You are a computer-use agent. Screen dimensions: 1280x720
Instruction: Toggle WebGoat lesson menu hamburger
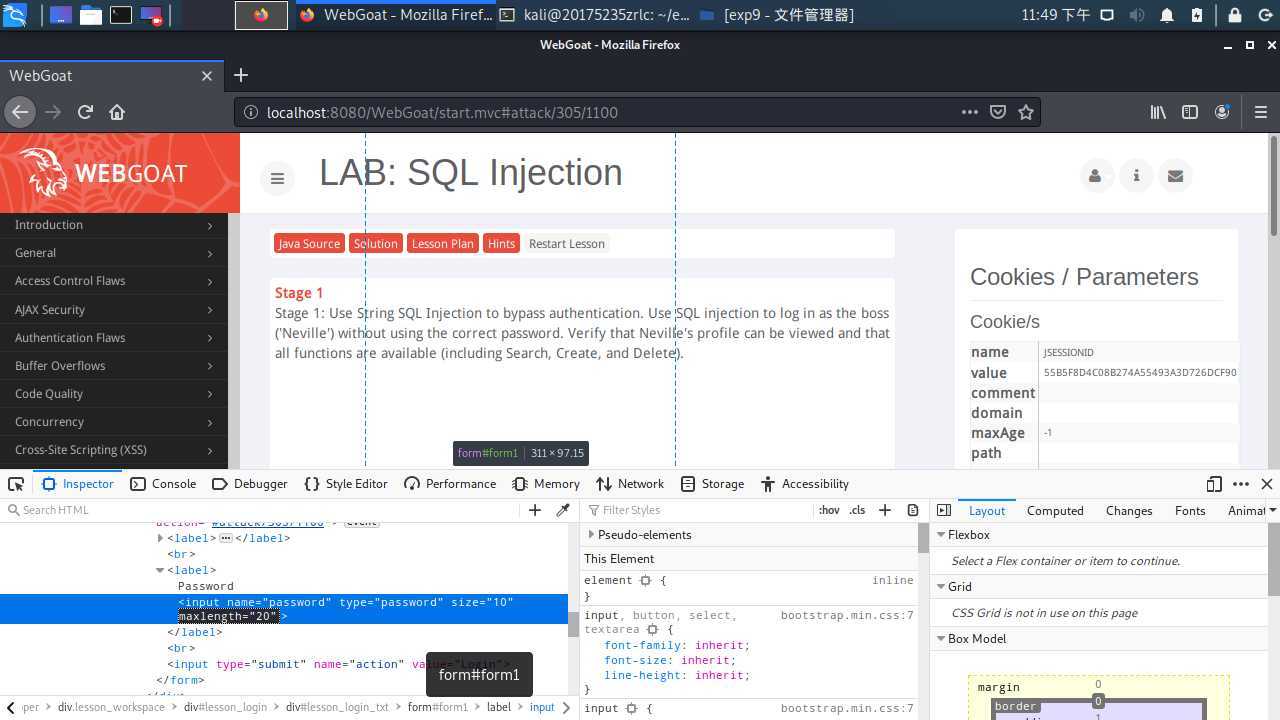click(277, 178)
